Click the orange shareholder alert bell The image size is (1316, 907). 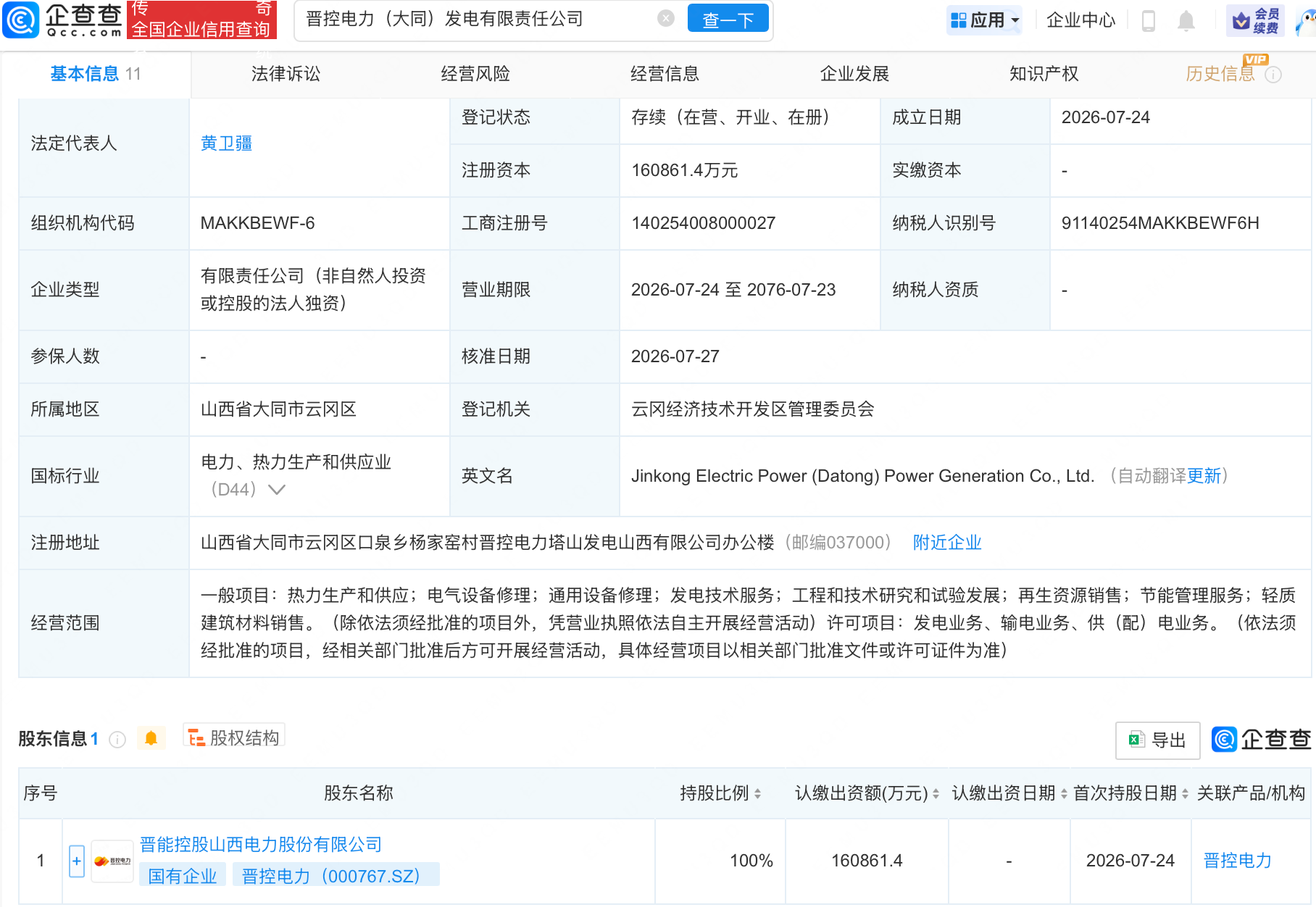[151, 738]
